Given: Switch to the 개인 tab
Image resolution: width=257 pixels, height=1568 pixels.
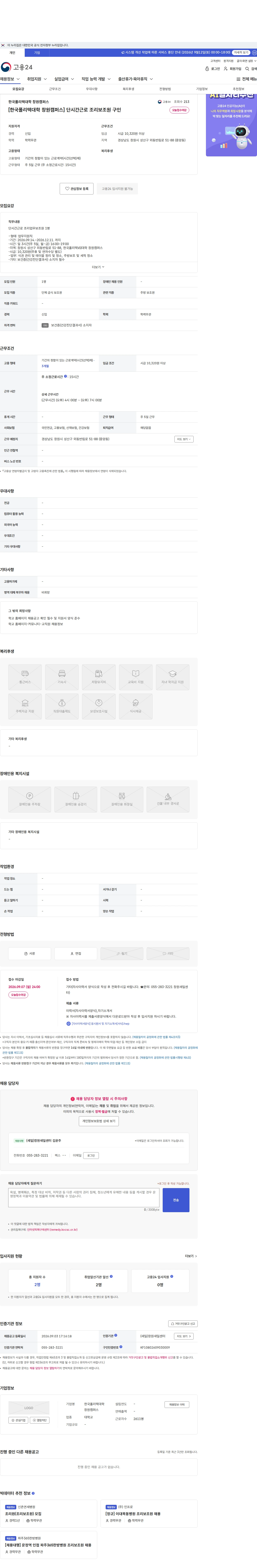Looking at the screenshot, I should pos(12,53).
